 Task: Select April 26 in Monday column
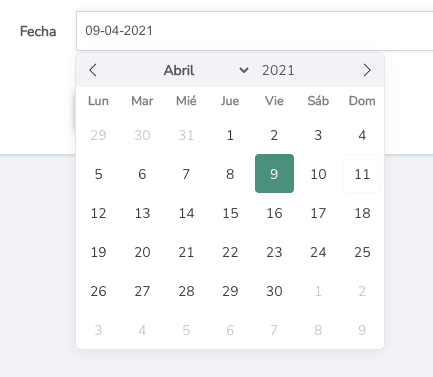98,291
